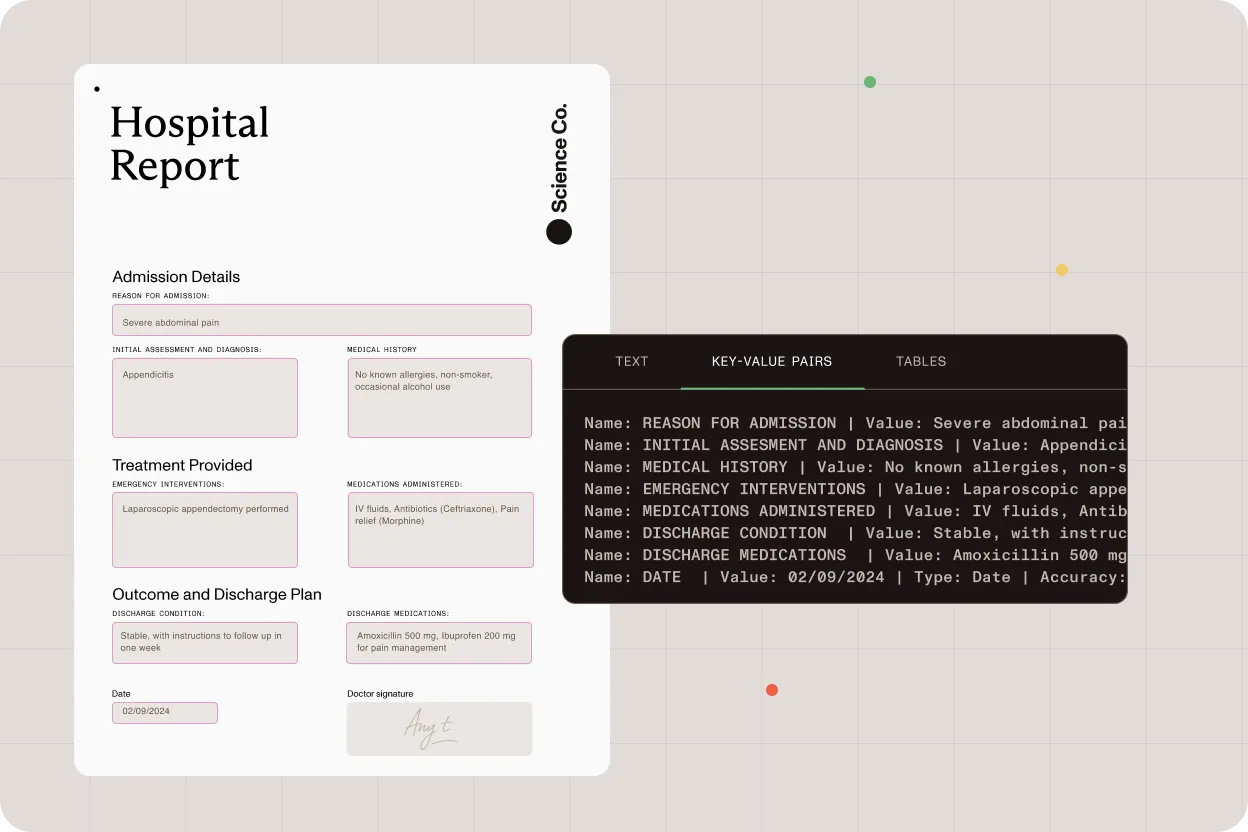1248x832 pixels.
Task: Click the Hospital Report title
Action: point(190,144)
